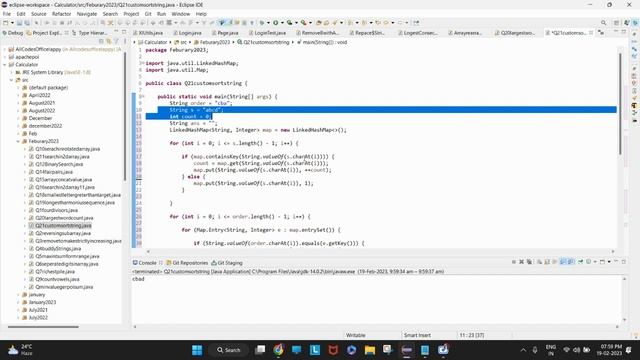Click Calculator in the editor breadcrumb
The height and width of the screenshot is (360, 640).
pyautogui.click(x=155, y=42)
